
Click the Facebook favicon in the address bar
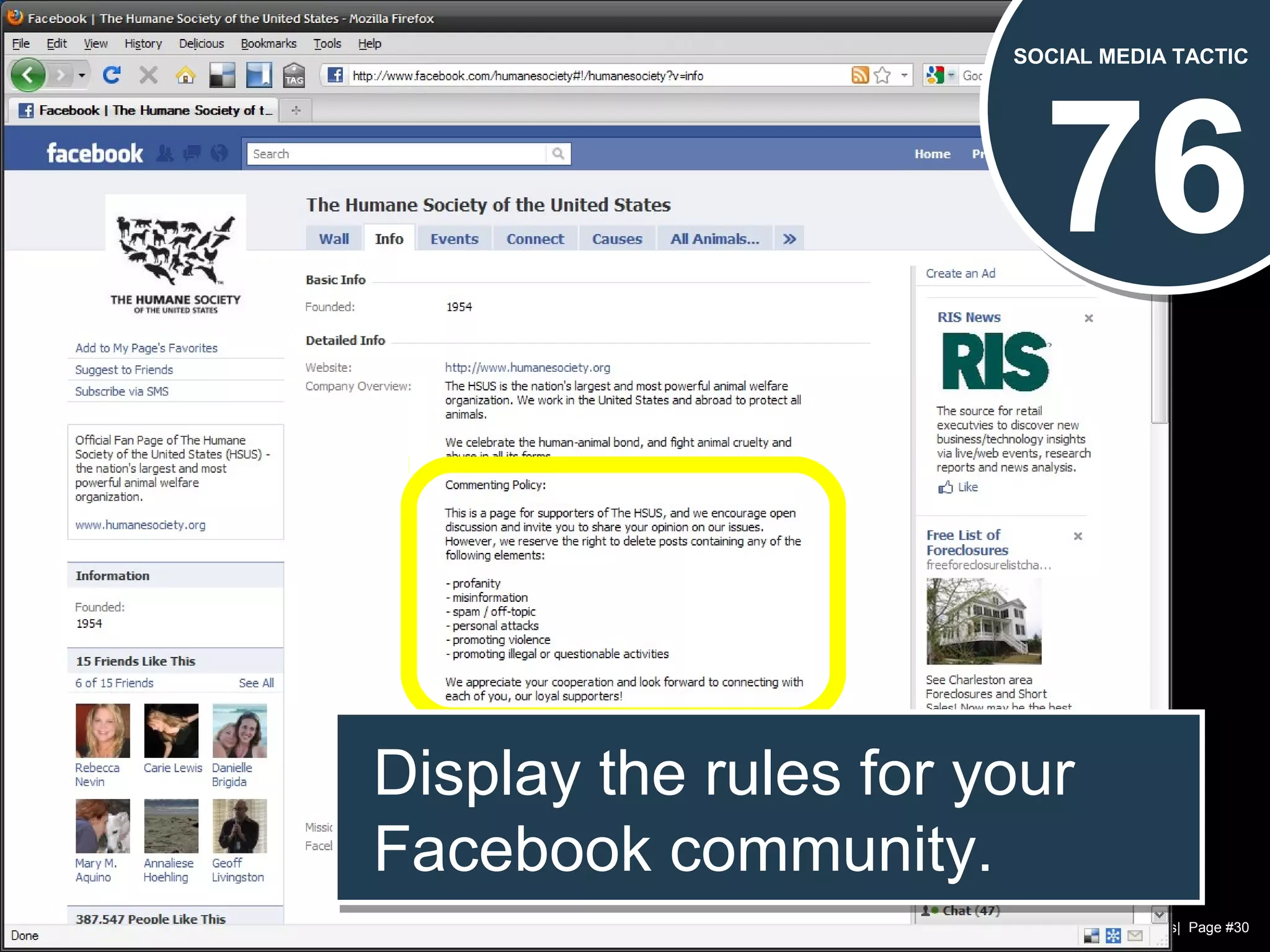[335, 76]
